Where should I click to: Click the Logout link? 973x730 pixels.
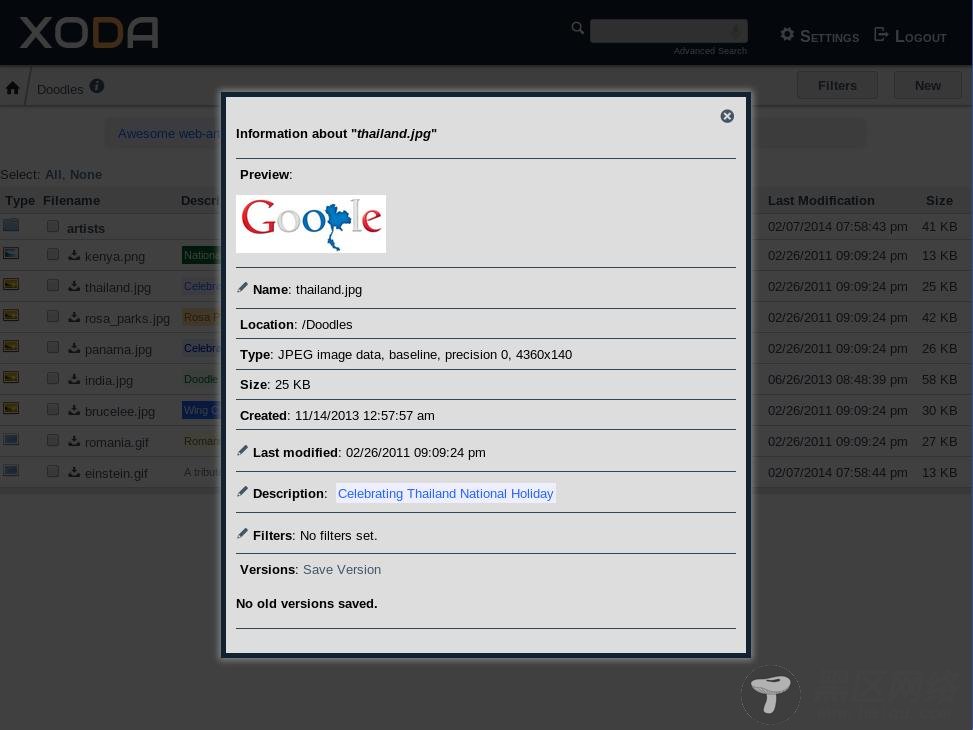pos(920,37)
